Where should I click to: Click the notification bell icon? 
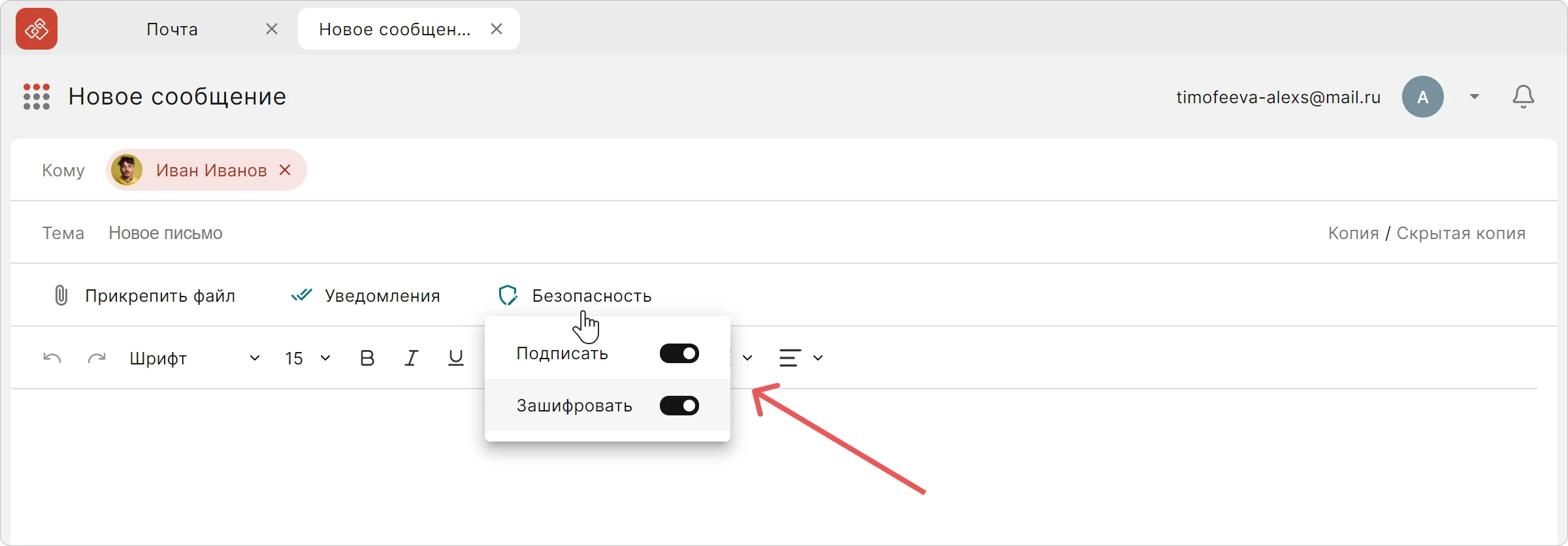(1523, 97)
